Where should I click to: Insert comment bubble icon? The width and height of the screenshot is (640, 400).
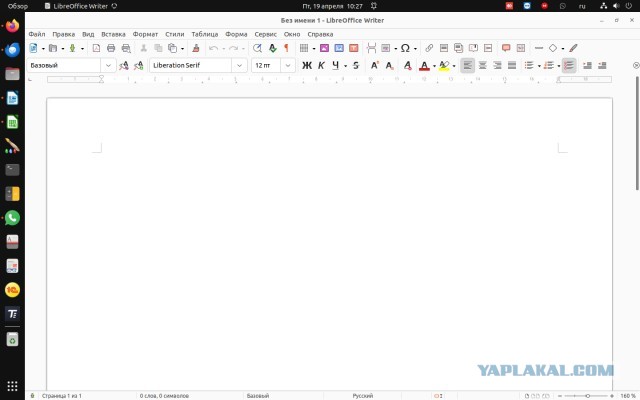[506, 48]
